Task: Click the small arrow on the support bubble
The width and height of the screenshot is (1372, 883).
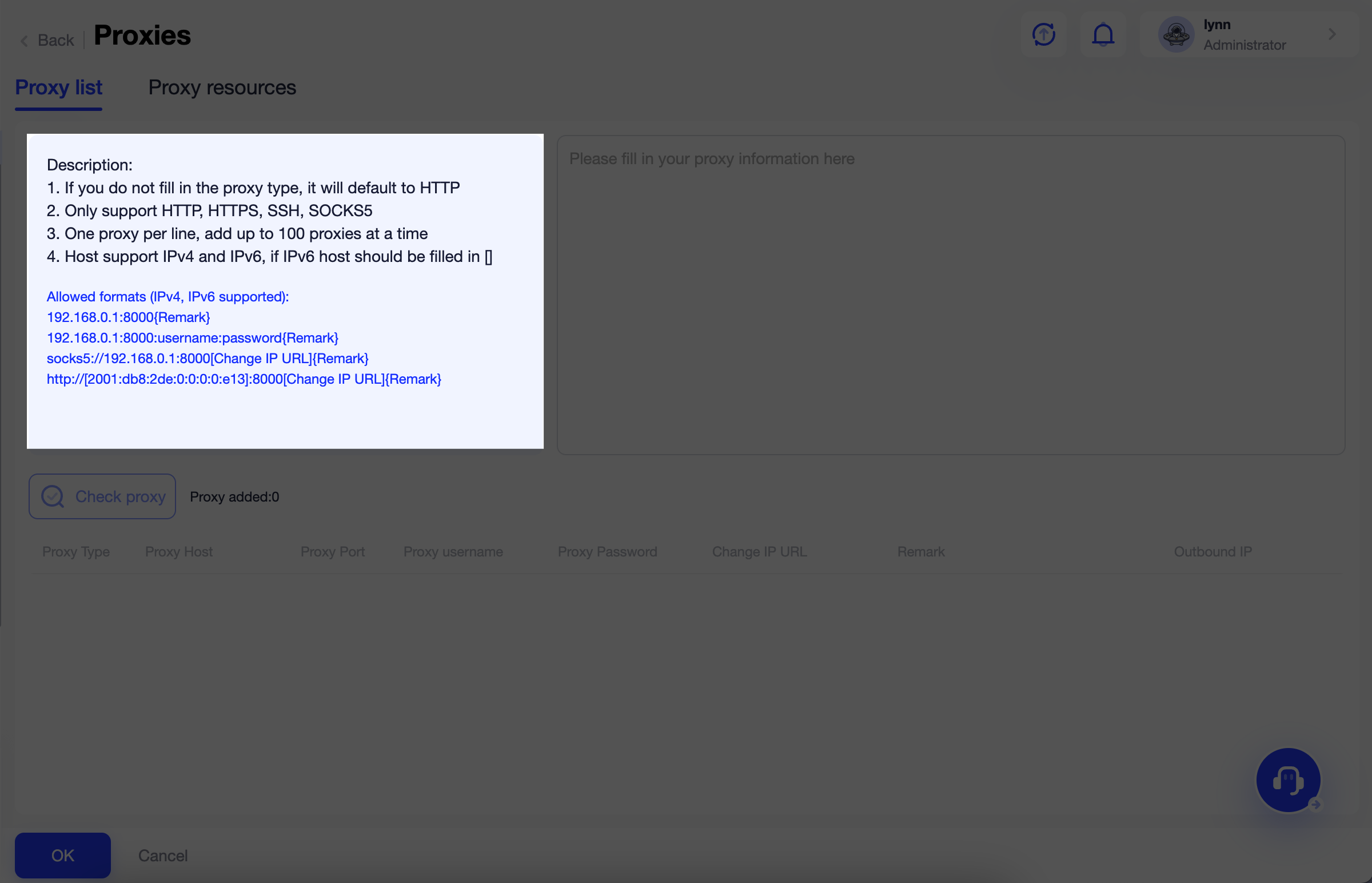Action: click(x=1315, y=806)
